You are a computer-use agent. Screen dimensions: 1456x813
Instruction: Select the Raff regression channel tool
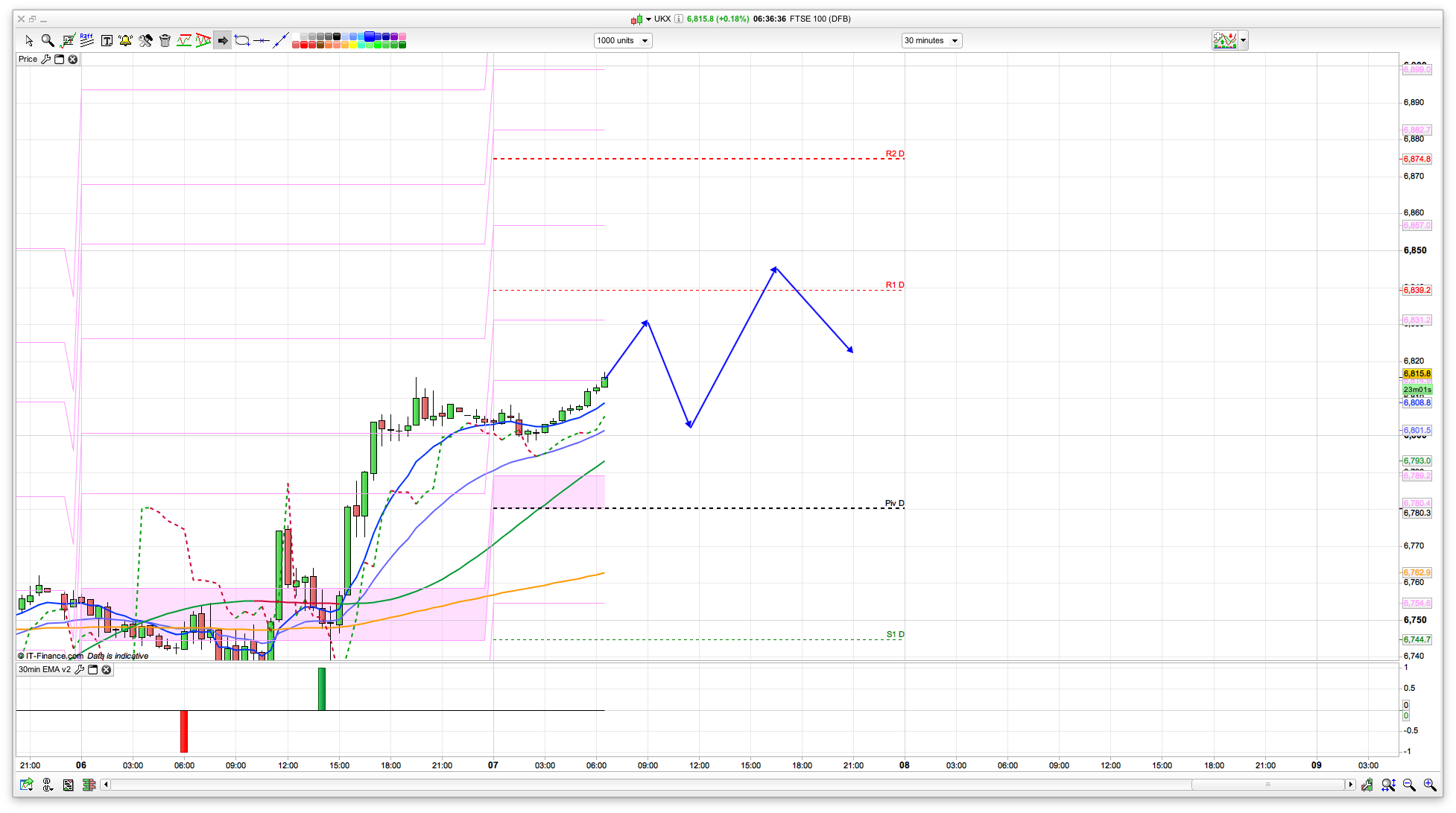(86, 40)
